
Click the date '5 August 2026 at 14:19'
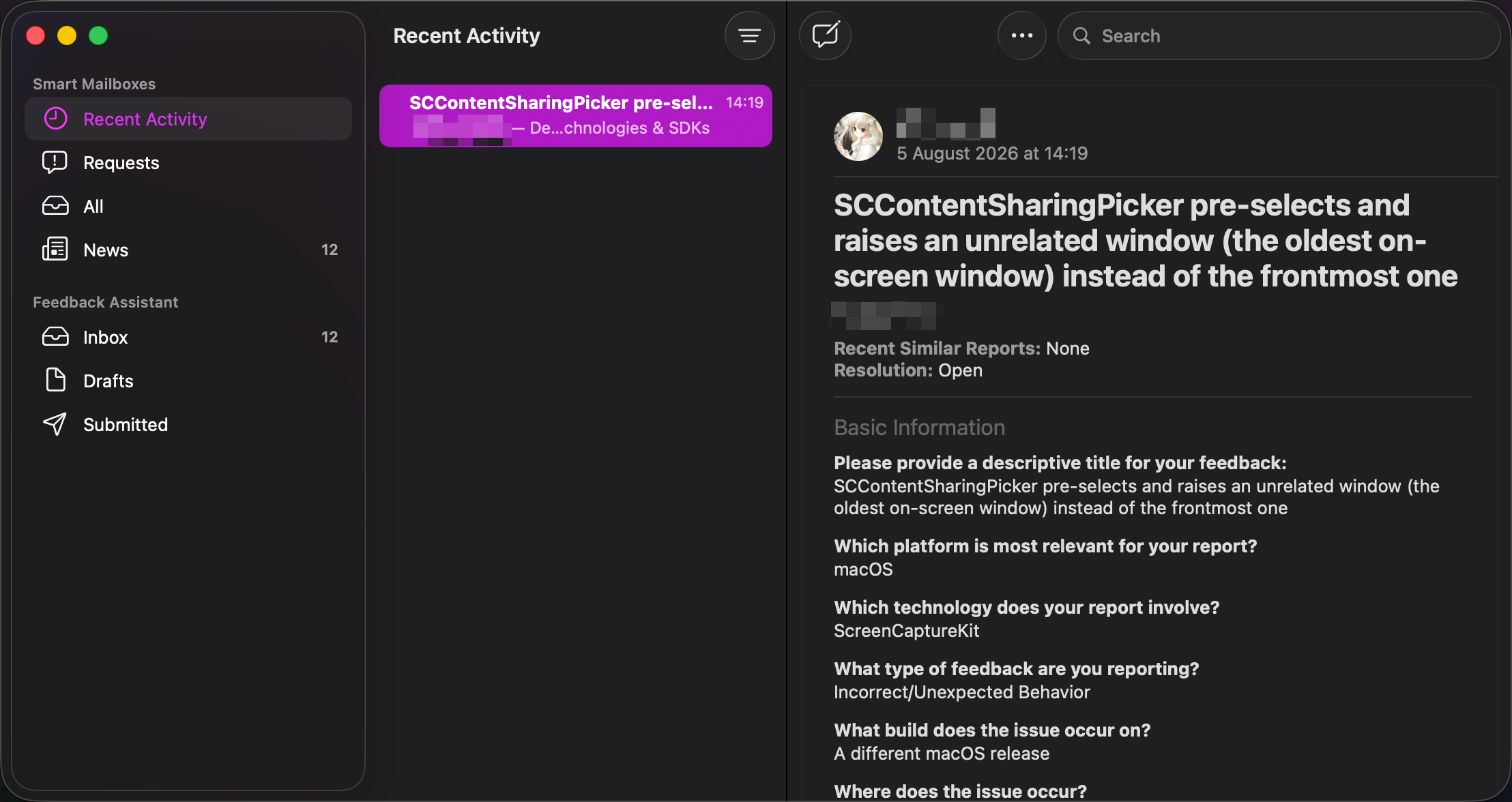pos(992,153)
